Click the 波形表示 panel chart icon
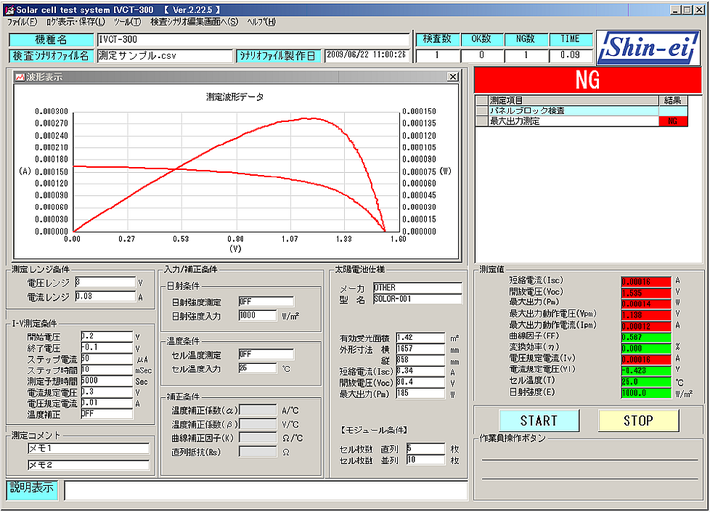The width and height of the screenshot is (710, 512). [x=19, y=77]
